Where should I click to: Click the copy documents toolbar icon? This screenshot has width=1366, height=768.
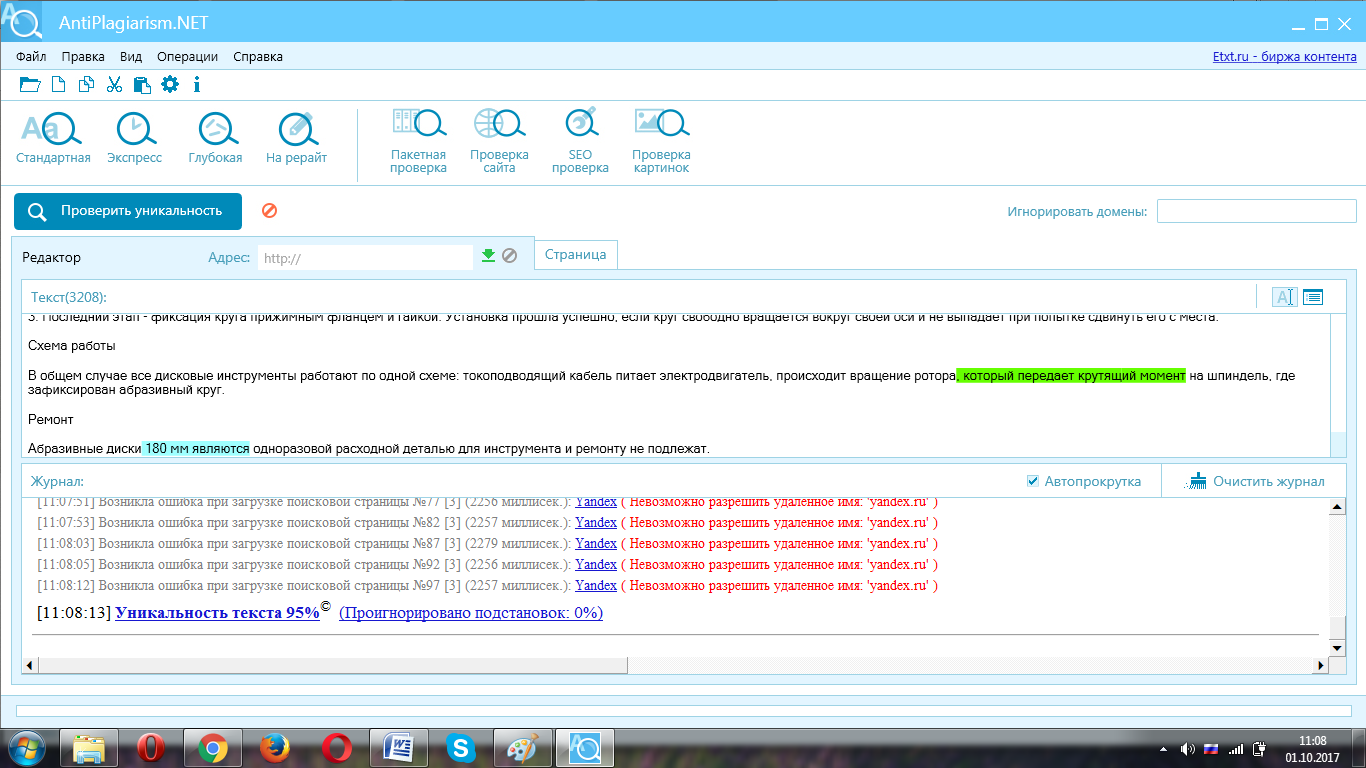point(87,85)
